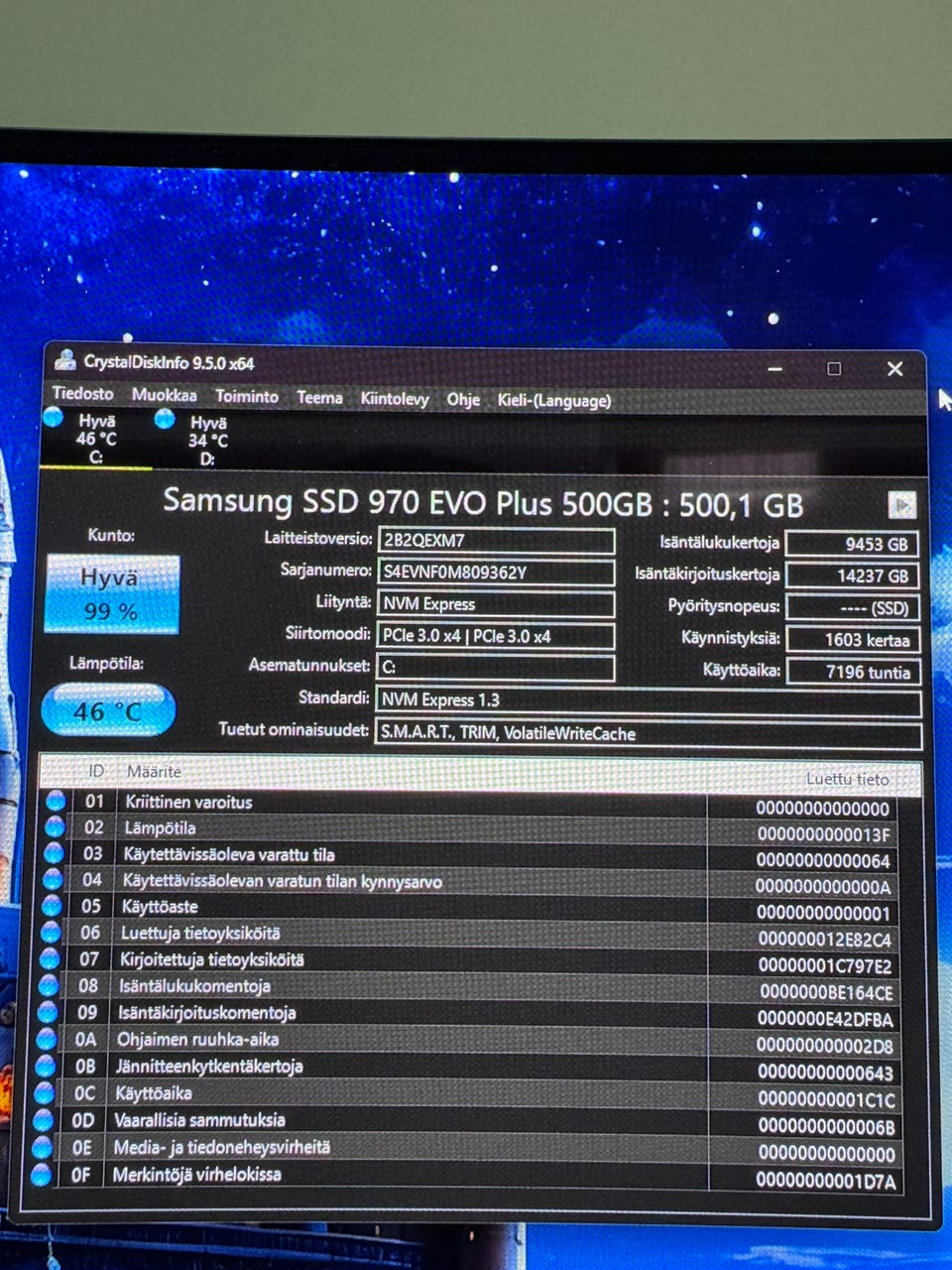Click the 46 °C temperature button
This screenshot has width=952, height=1270.
[108, 710]
